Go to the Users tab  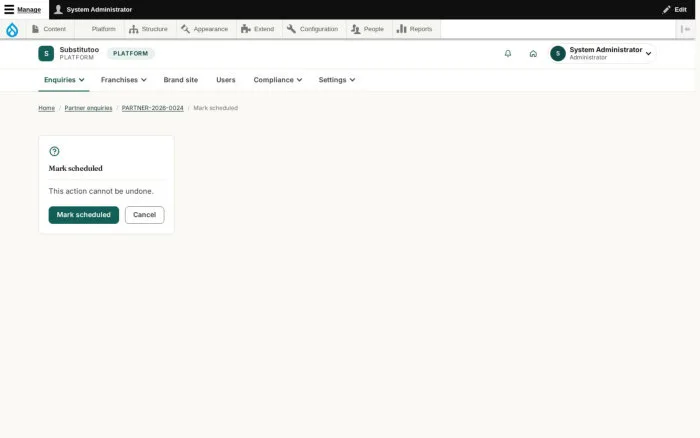pyautogui.click(x=226, y=80)
